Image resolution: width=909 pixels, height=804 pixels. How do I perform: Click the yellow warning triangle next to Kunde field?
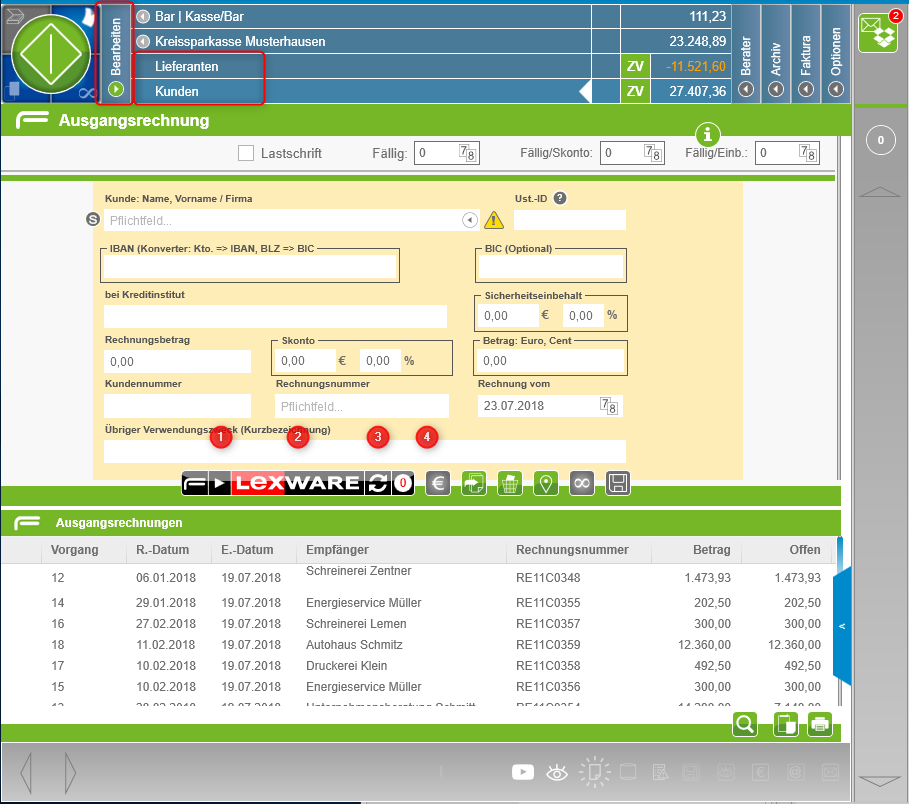pos(493,220)
